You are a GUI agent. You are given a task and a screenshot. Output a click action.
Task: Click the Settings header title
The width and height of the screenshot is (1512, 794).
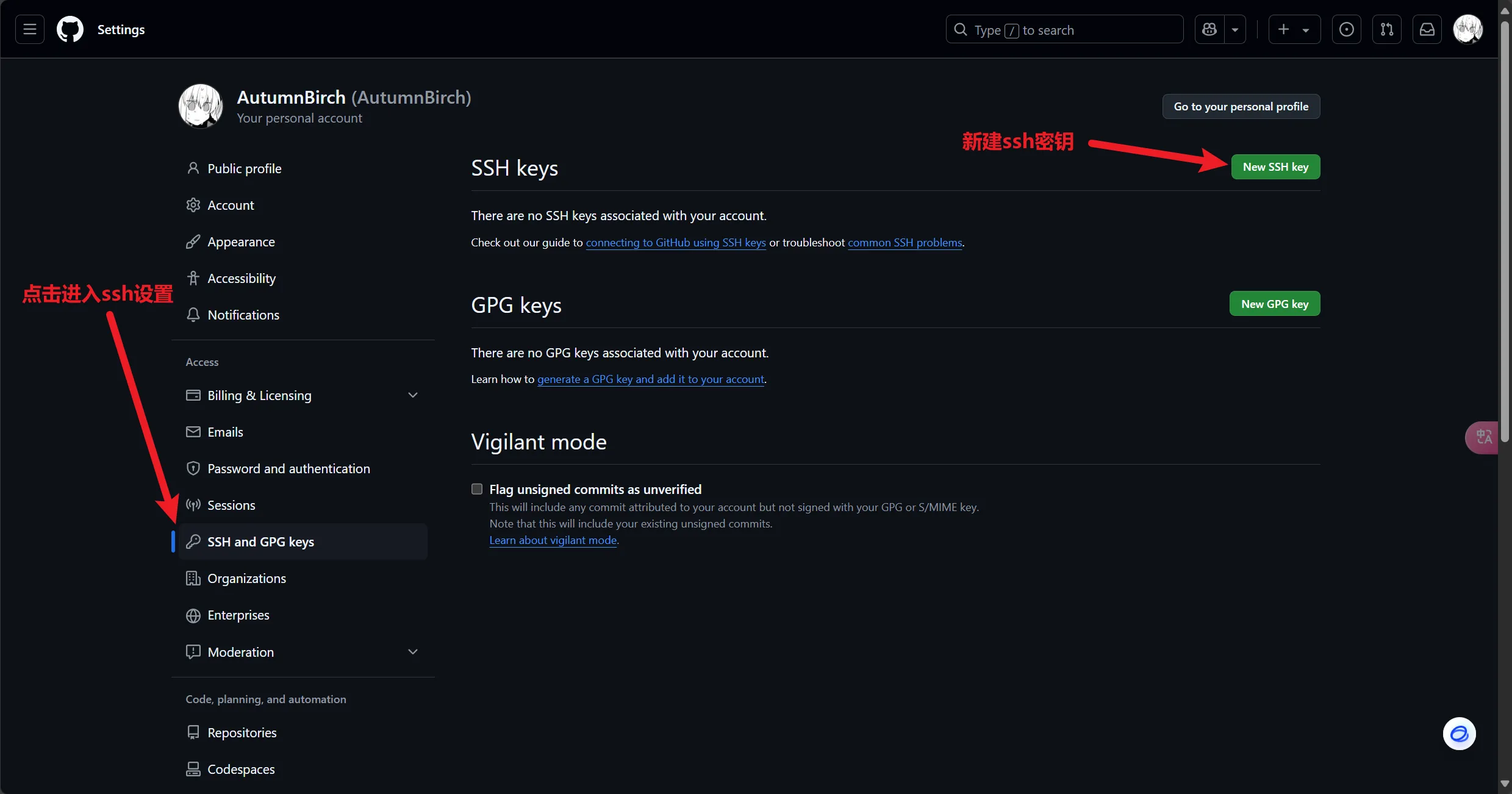[121, 29]
